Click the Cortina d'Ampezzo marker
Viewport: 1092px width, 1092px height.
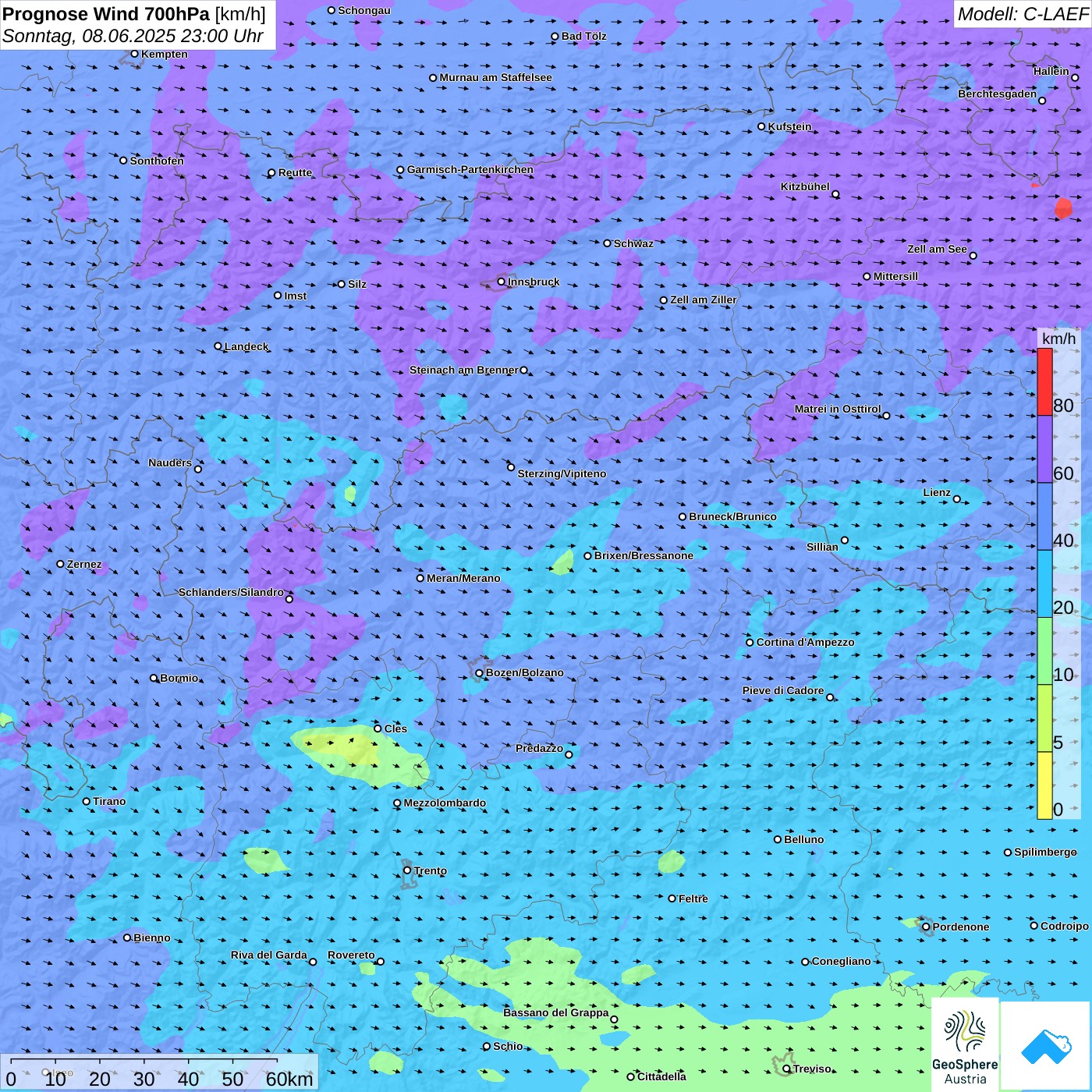(x=750, y=643)
